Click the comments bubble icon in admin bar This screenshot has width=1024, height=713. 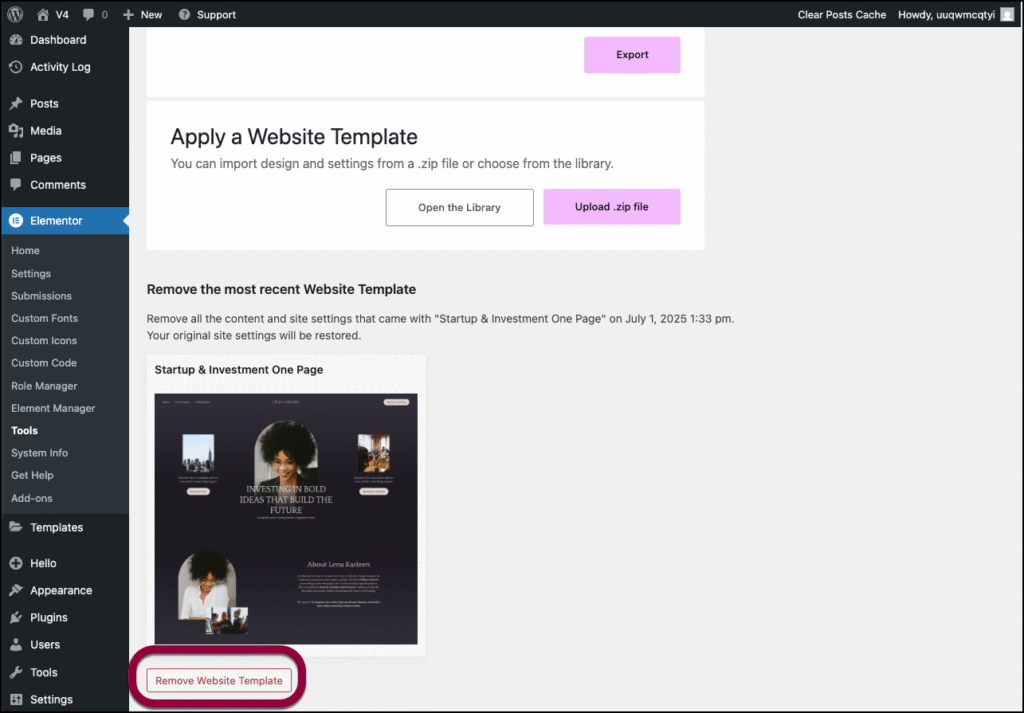pyautogui.click(x=88, y=14)
